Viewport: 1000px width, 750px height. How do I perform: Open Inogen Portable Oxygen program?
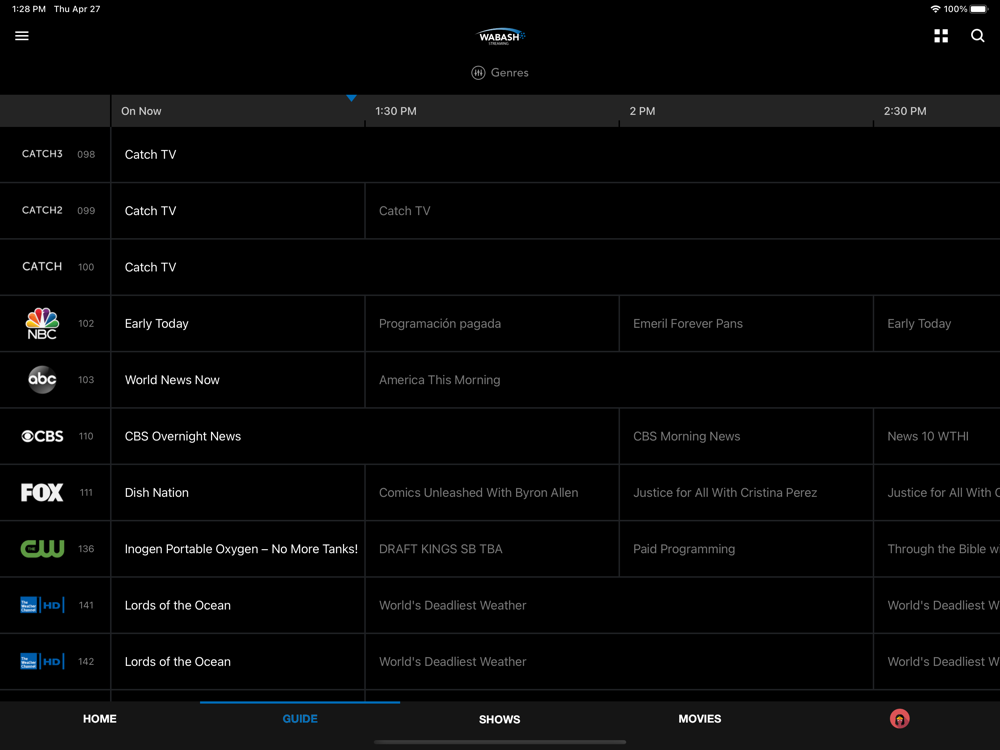tap(238, 548)
